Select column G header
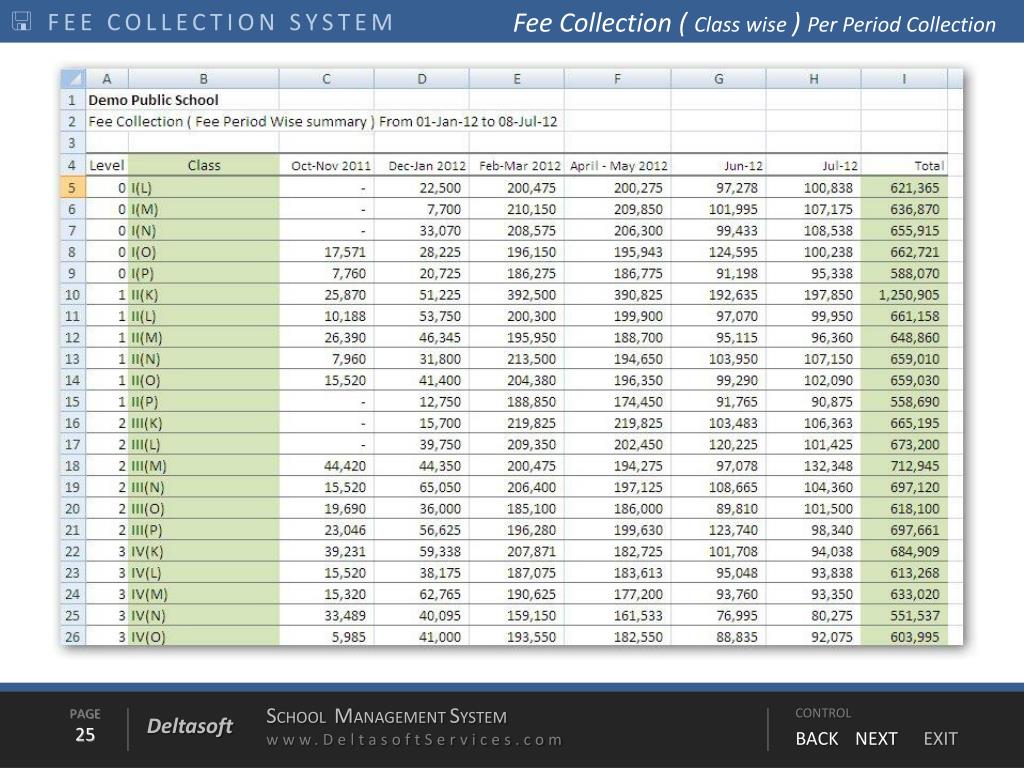1024x768 pixels. 718,79
